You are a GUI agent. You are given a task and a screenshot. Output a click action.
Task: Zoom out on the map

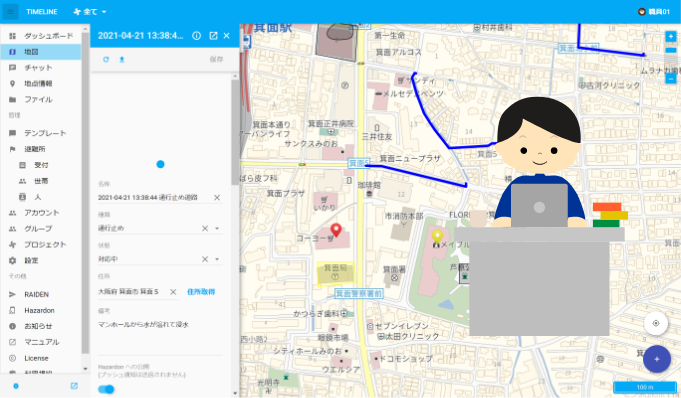click(671, 79)
